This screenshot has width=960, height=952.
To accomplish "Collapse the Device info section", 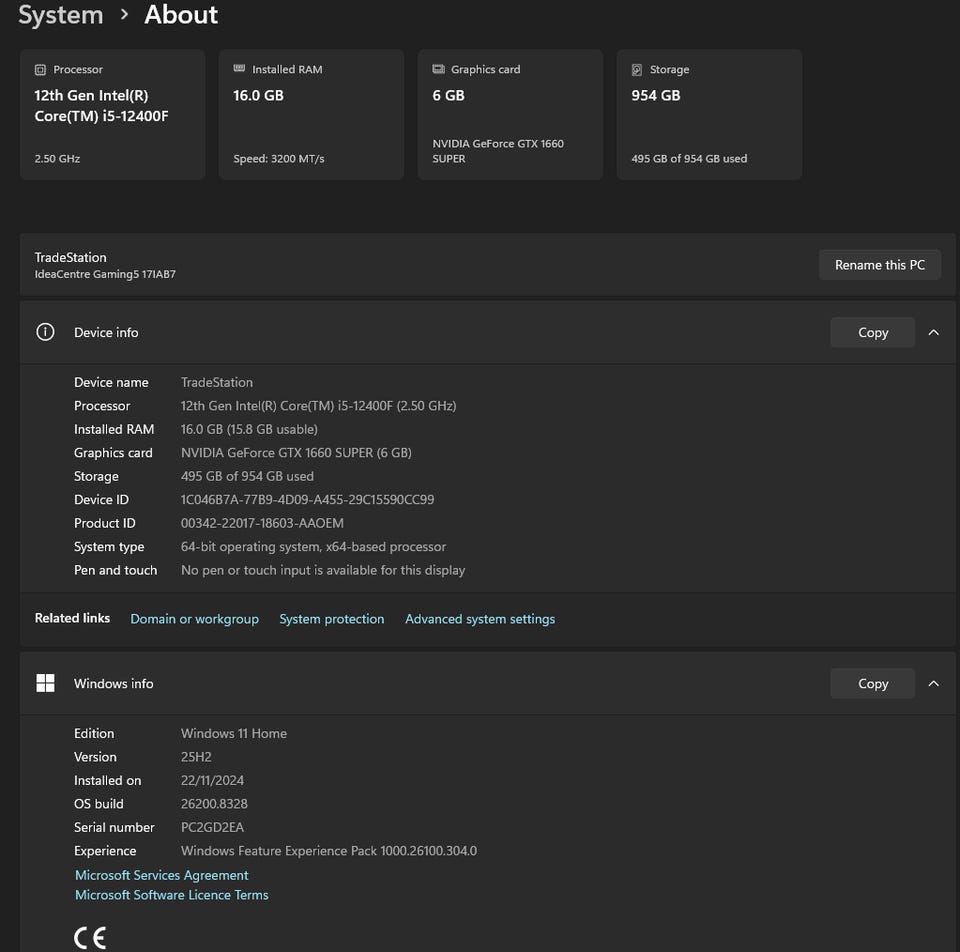I will tap(933, 332).
